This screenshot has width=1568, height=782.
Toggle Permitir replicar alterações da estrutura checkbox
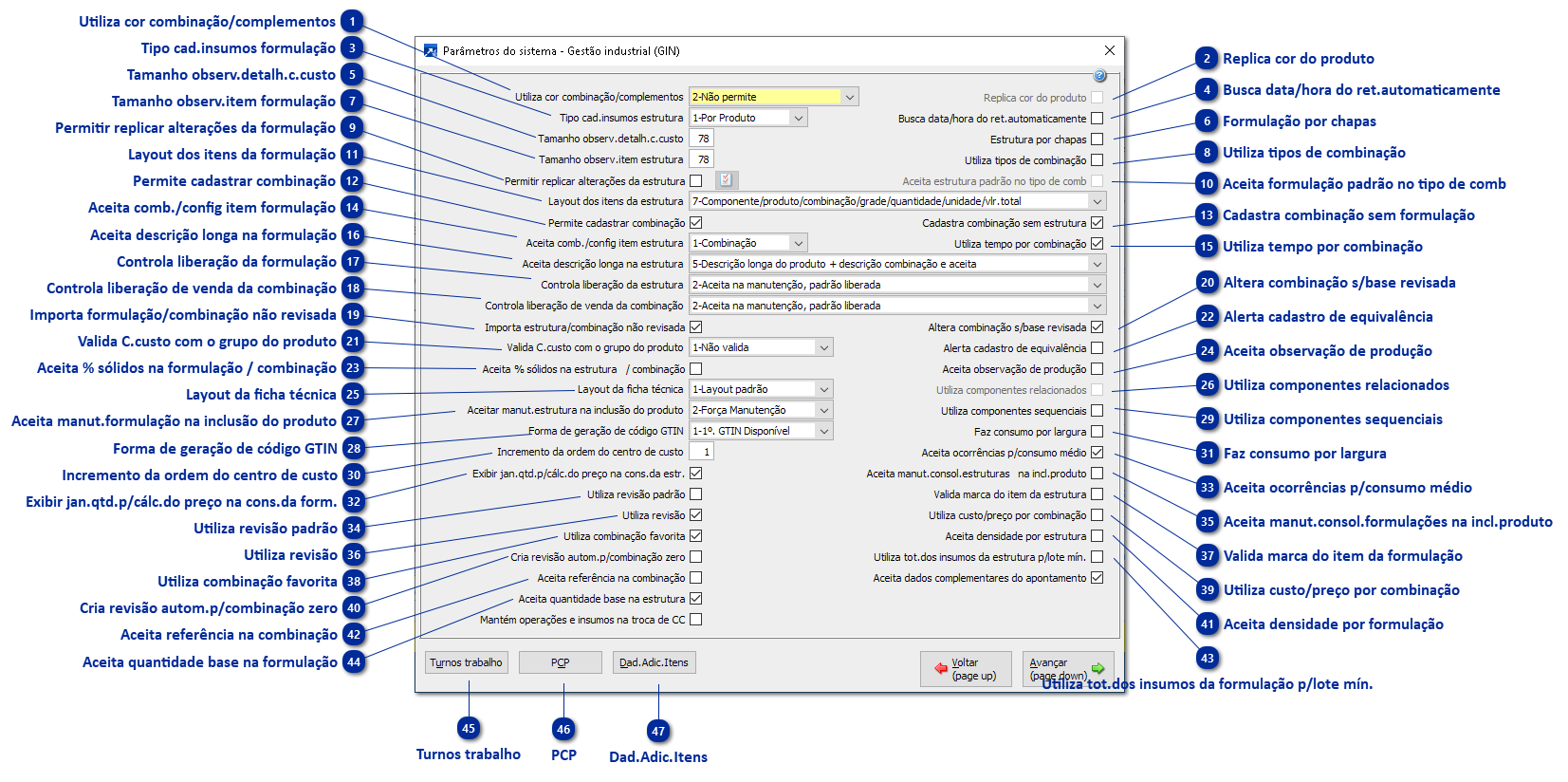(696, 180)
